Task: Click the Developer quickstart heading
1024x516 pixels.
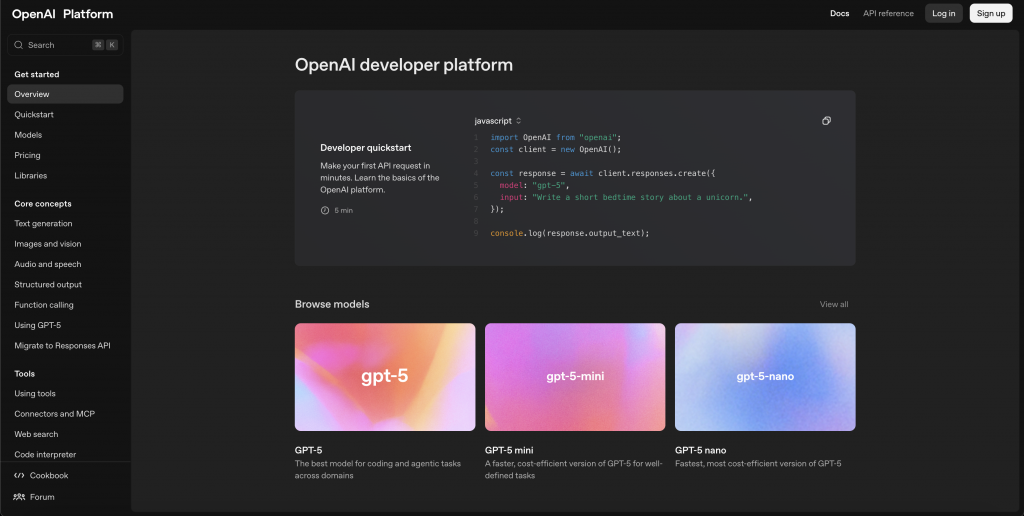Action: [366, 148]
